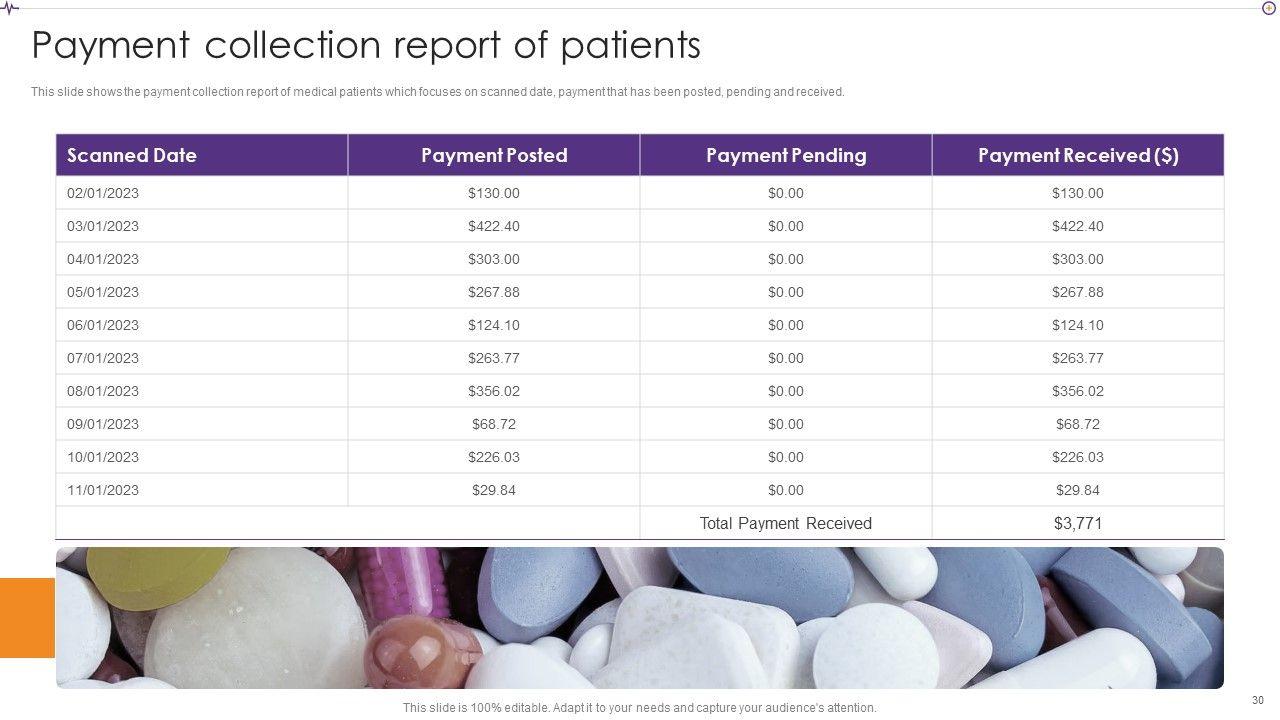Click the $3,771 total amount cell

1078,523
